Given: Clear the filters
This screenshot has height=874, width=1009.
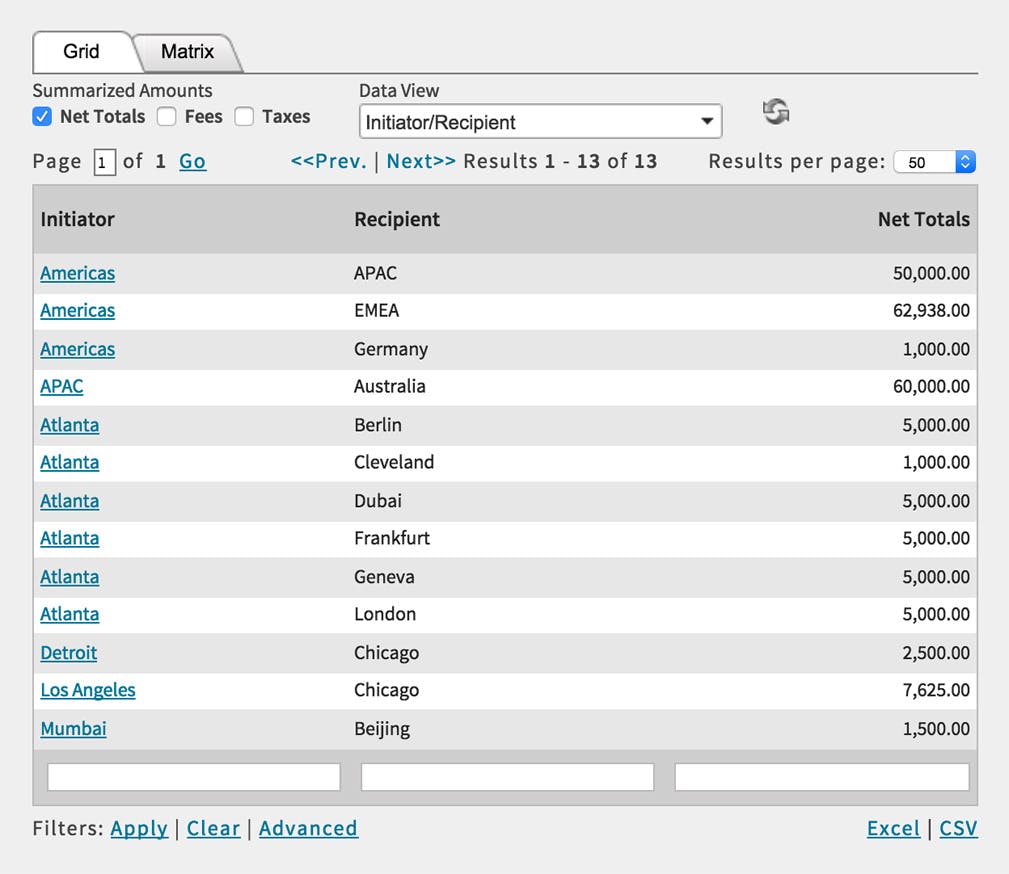Looking at the screenshot, I should (213, 828).
